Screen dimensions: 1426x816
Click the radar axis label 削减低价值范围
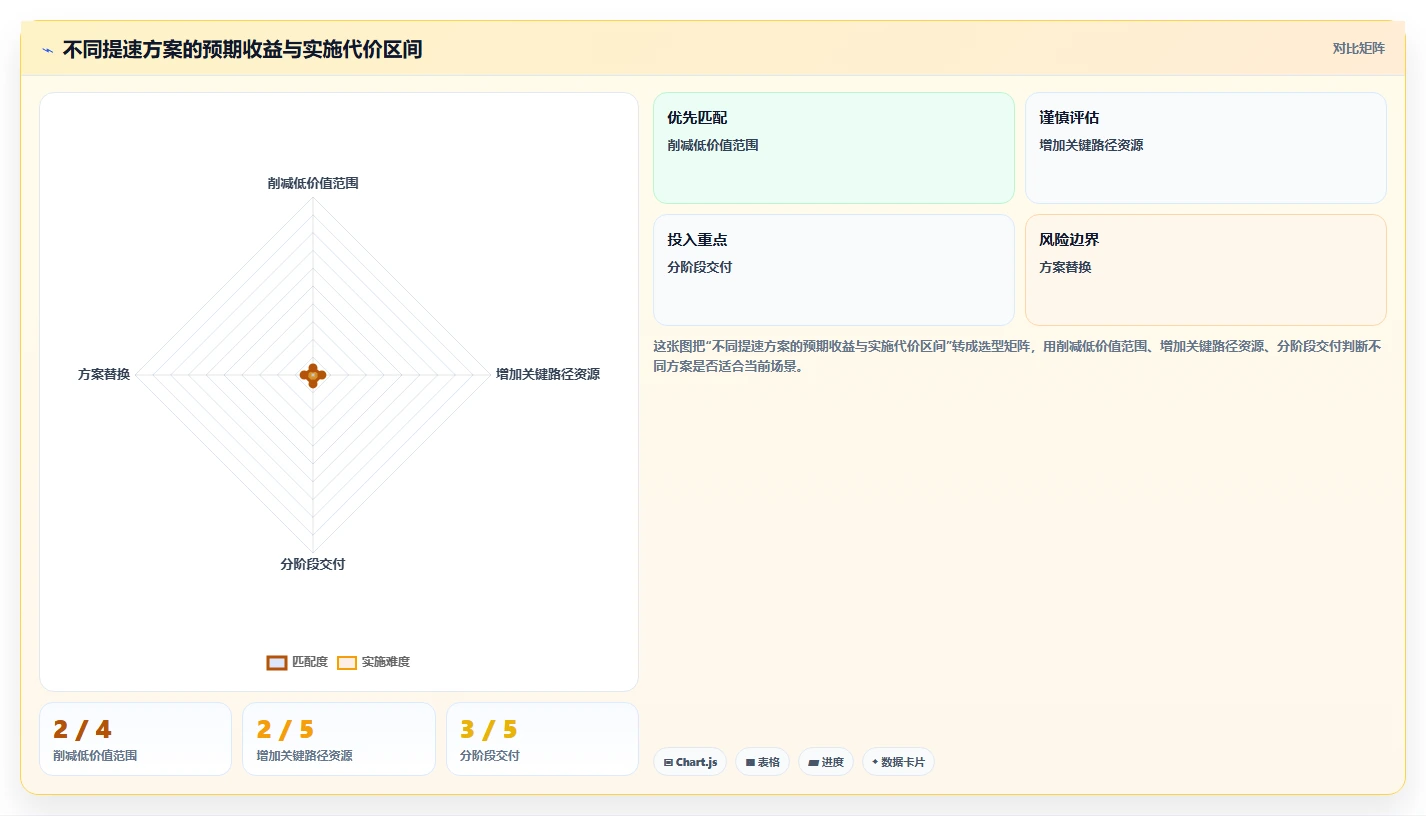click(313, 183)
